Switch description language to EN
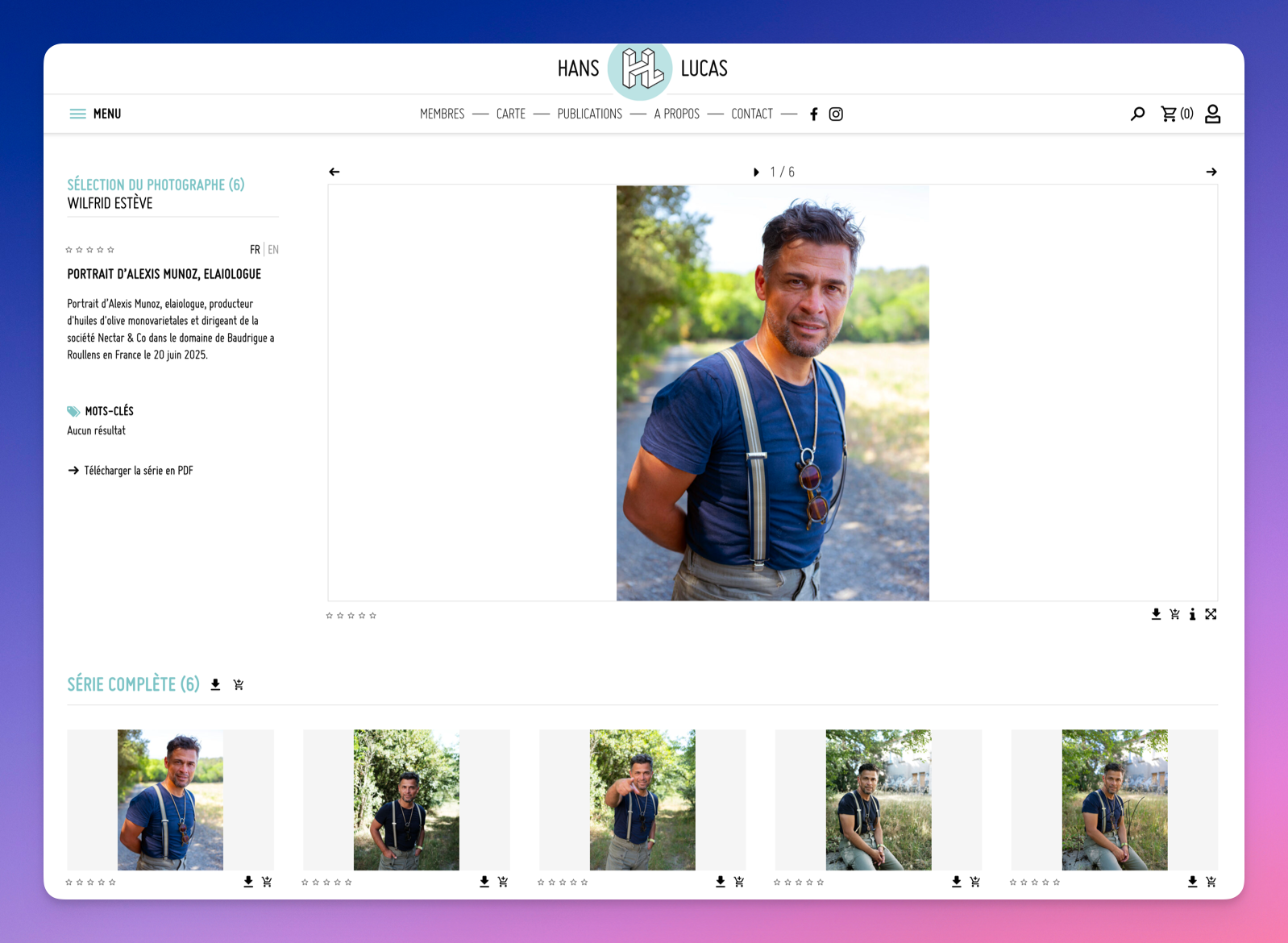Viewport: 1288px width, 943px height. coord(273,250)
